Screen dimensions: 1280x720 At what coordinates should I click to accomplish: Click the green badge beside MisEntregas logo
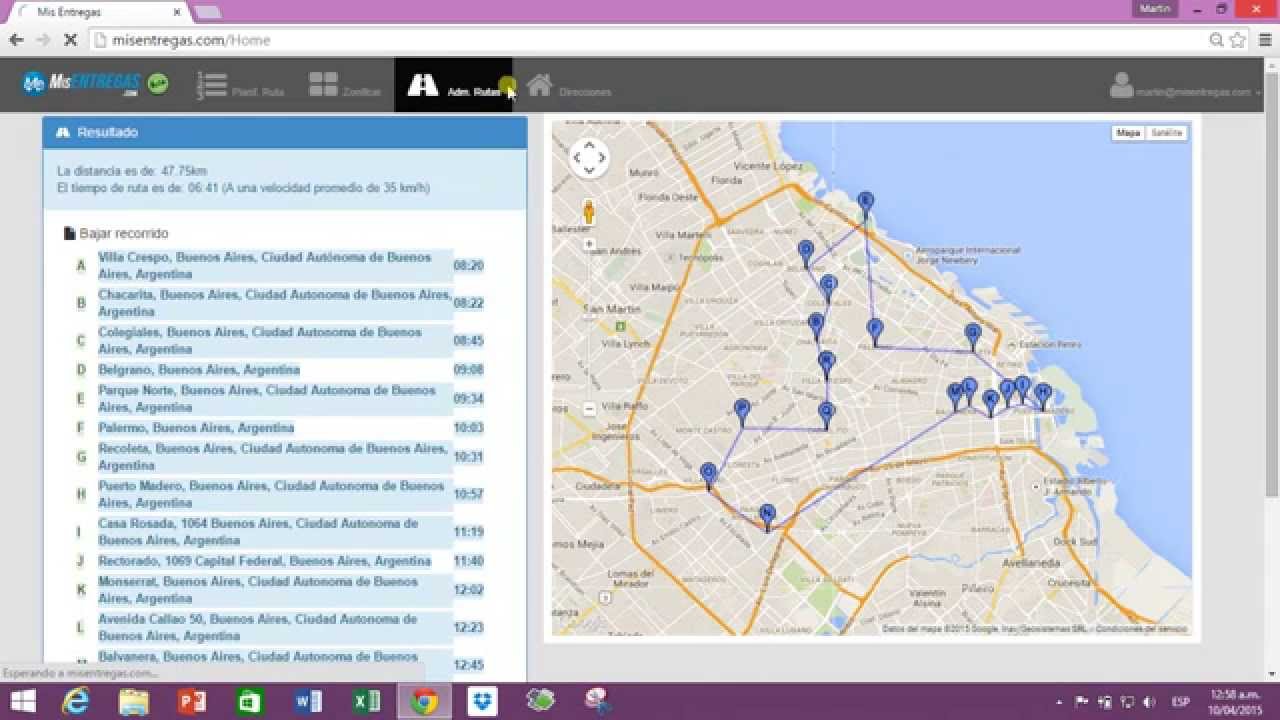(158, 84)
